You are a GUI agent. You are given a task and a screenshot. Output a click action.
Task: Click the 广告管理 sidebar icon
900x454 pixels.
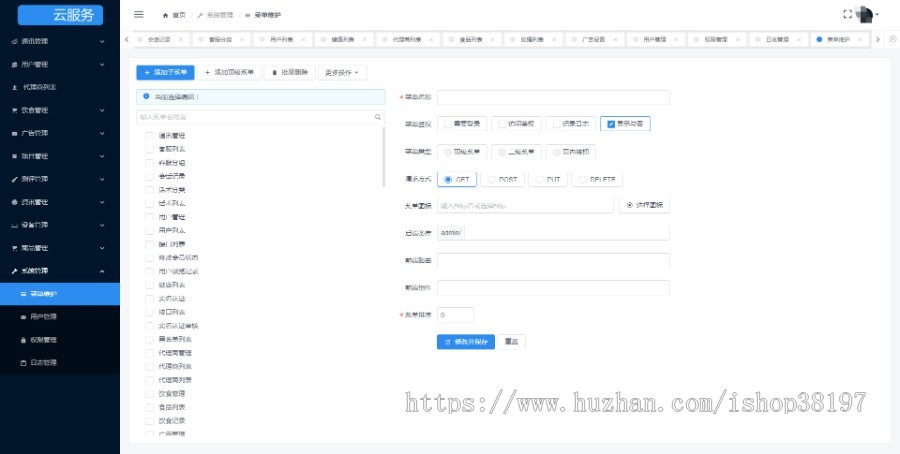coord(14,133)
